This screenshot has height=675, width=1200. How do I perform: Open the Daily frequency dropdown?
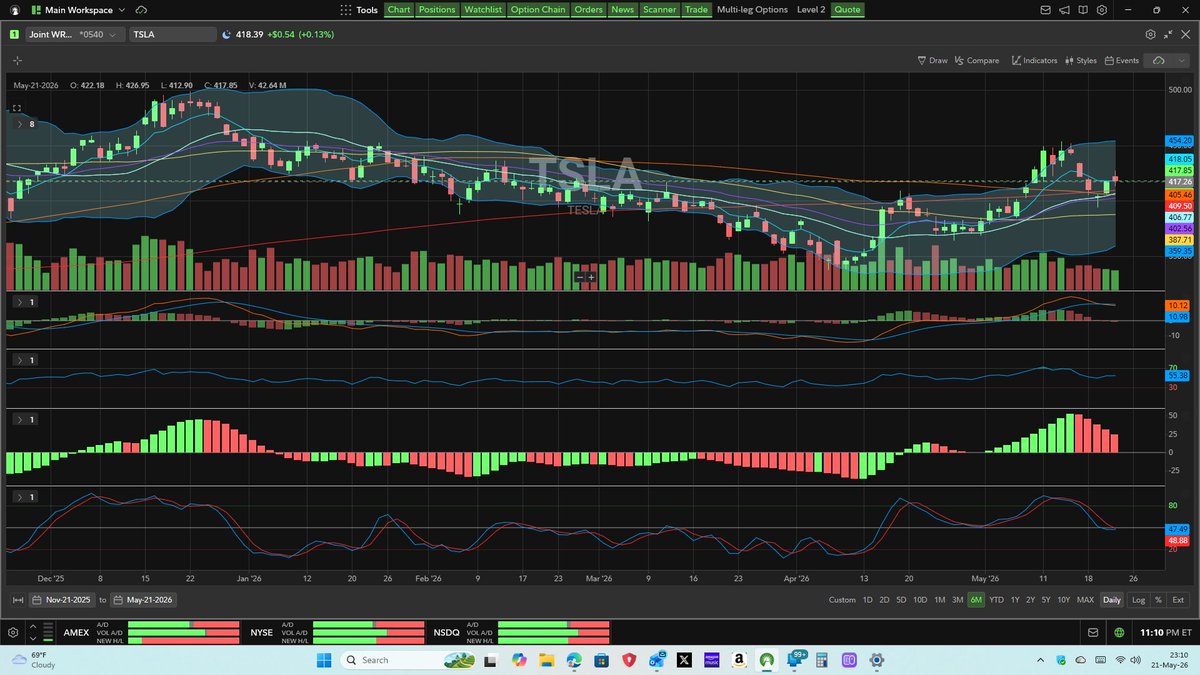[x=1111, y=600]
